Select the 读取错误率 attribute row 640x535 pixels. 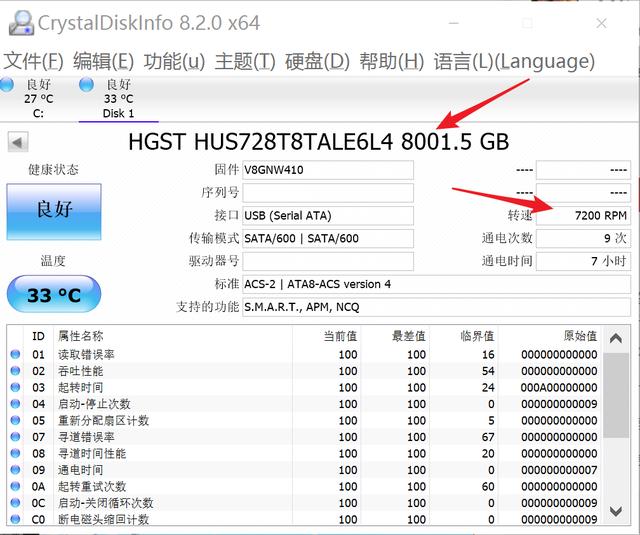click(x=305, y=354)
